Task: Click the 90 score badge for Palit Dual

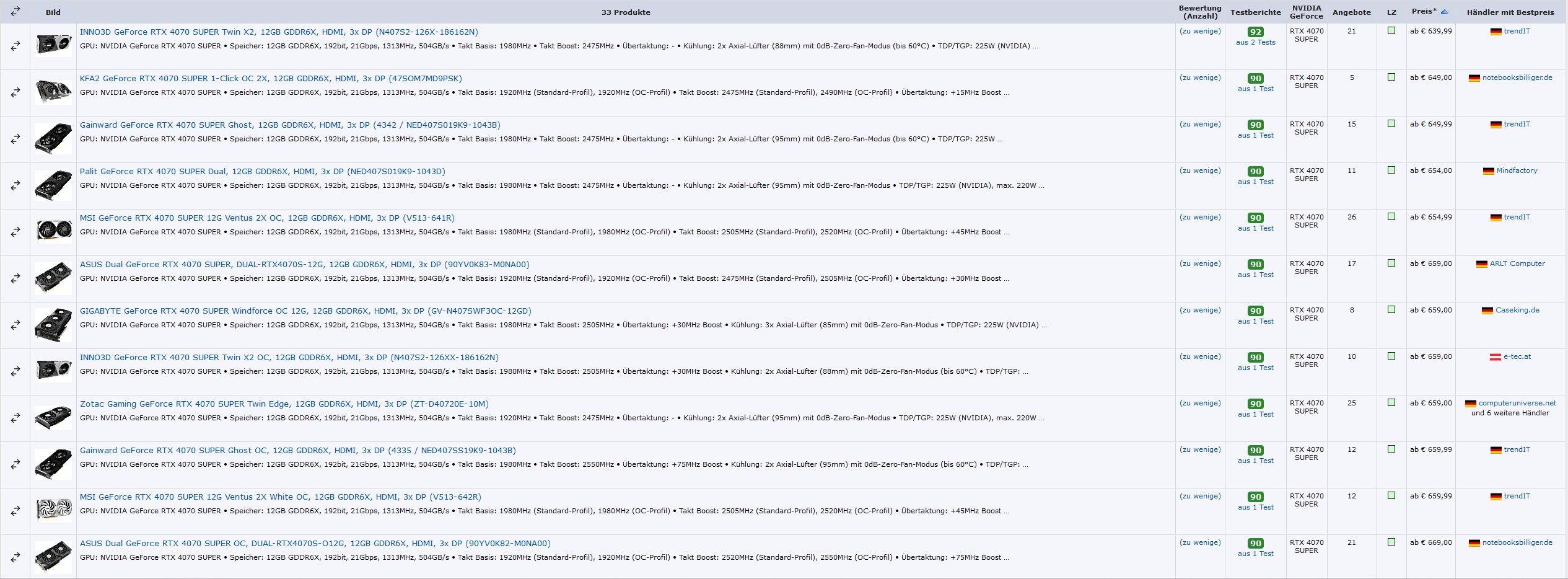Action: (1256, 171)
